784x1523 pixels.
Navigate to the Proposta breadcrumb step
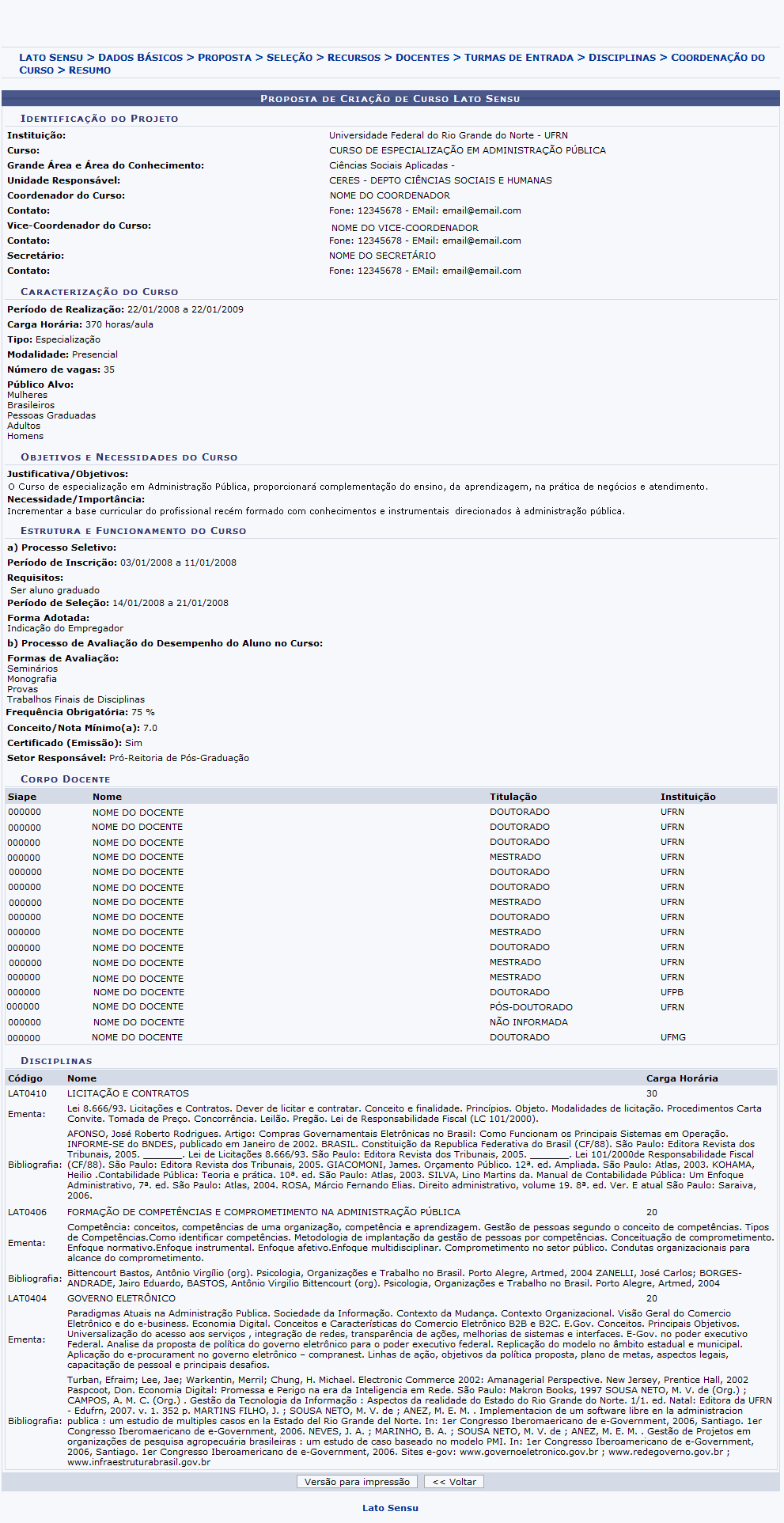(225, 58)
